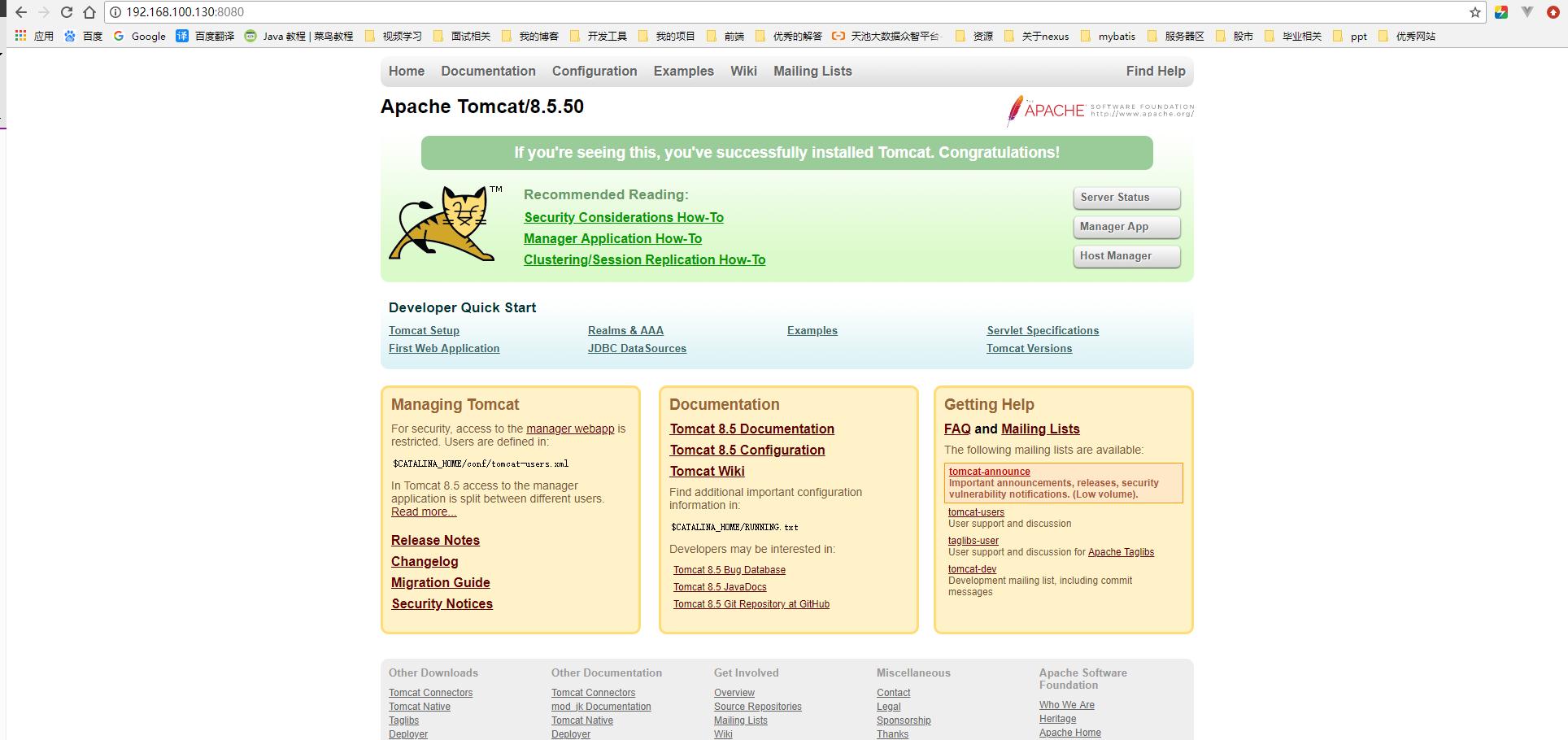This screenshot has width=1568, height=740.
Task: Go to the browser home page icon
Action: tap(89, 12)
